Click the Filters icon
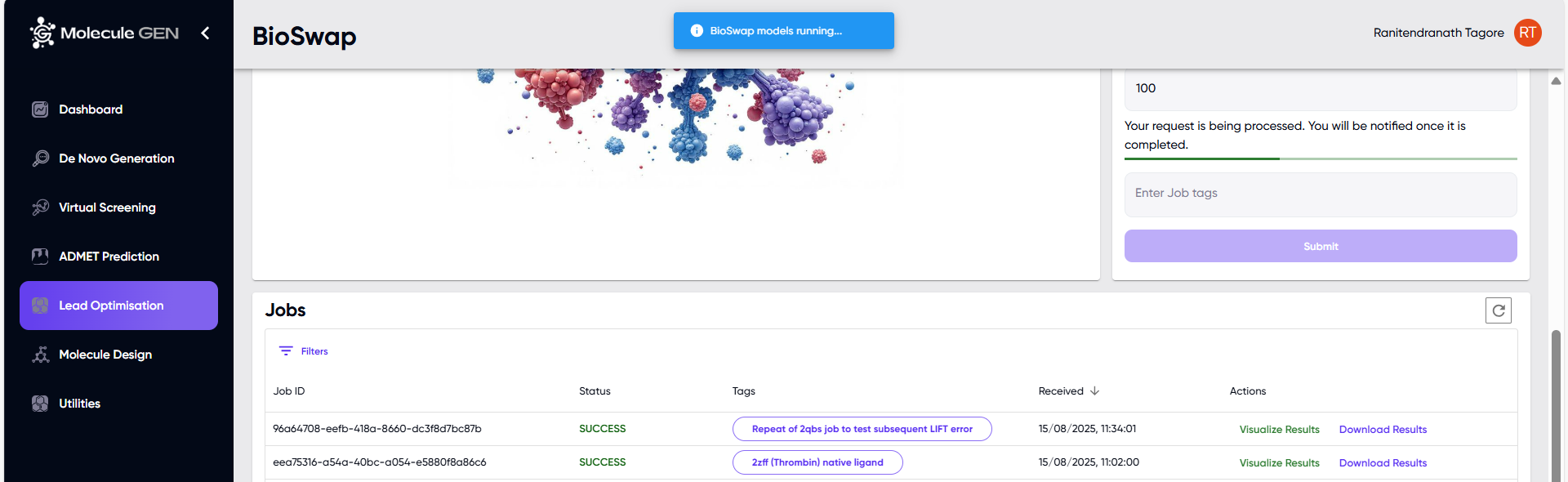1568x482 pixels. pyautogui.click(x=286, y=351)
